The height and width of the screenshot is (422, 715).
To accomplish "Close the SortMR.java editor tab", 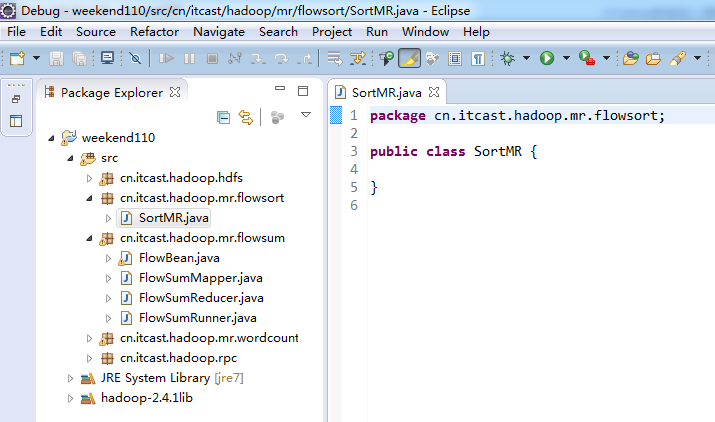I will [x=434, y=92].
